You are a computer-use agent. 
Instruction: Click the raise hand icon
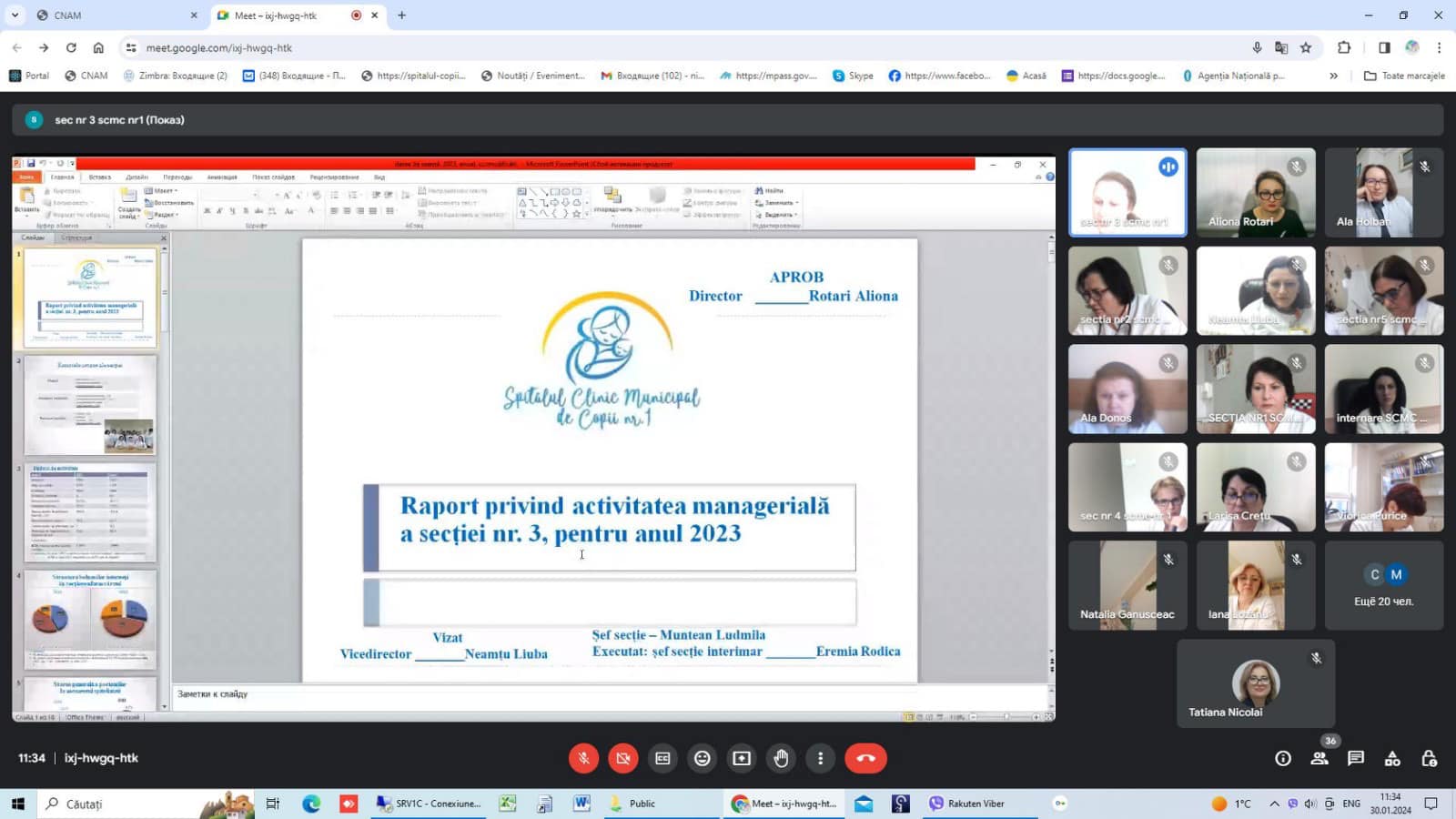tap(781, 758)
